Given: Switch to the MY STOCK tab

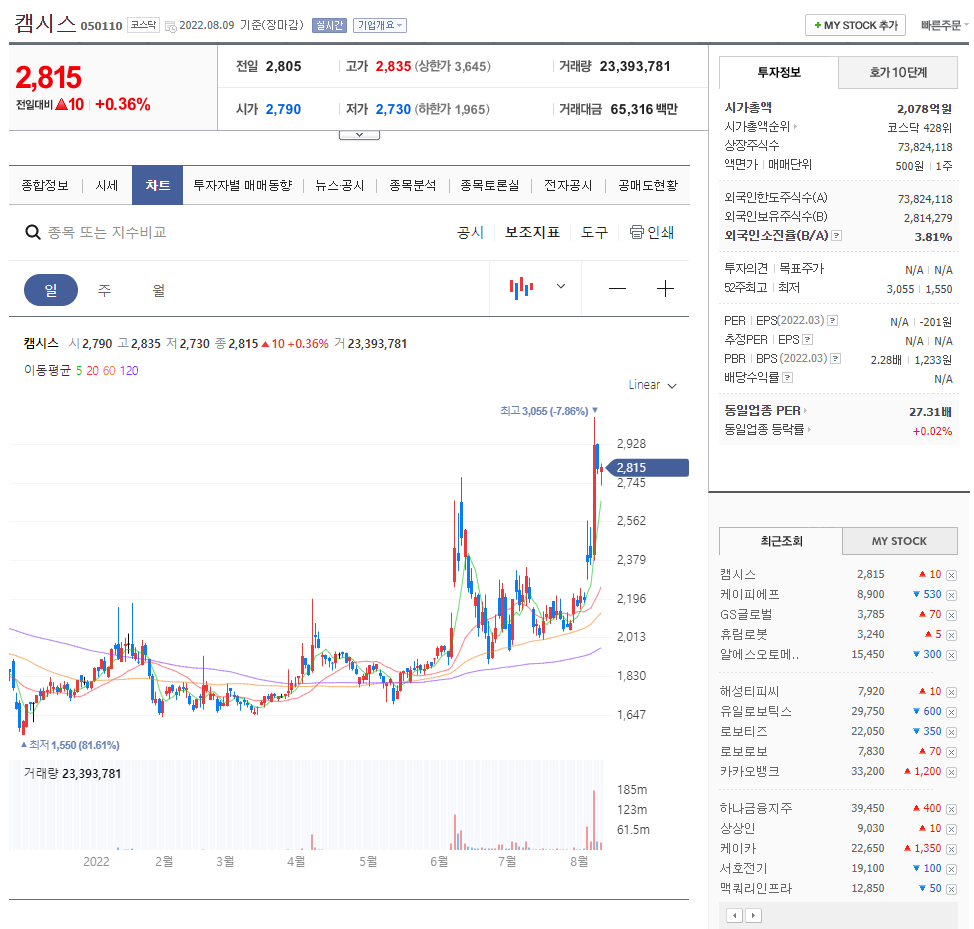Looking at the screenshot, I should [x=899, y=541].
